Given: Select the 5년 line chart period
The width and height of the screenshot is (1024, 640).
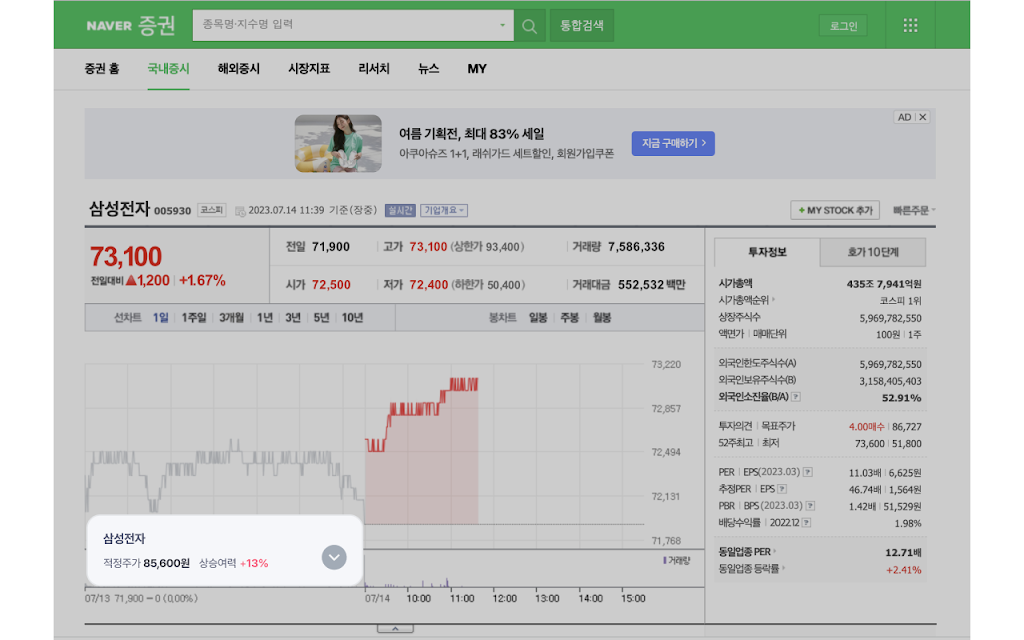Looking at the screenshot, I should 321,317.
